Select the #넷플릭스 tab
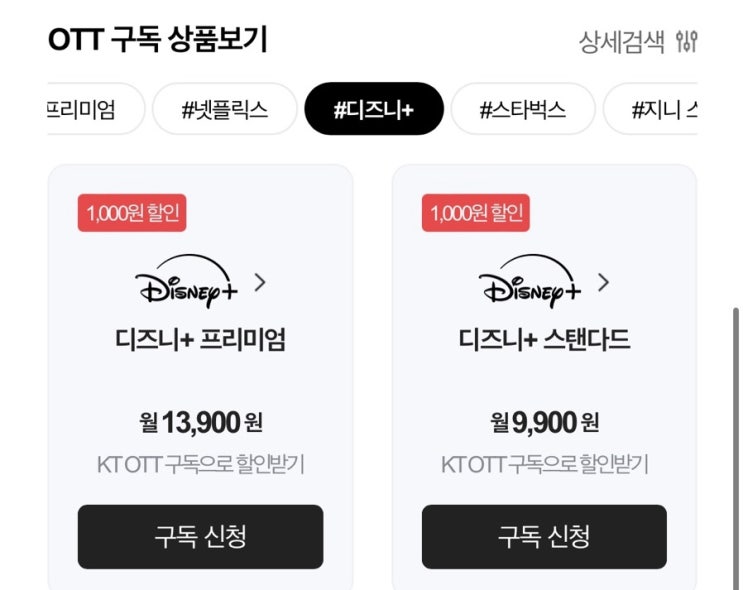 [224, 109]
